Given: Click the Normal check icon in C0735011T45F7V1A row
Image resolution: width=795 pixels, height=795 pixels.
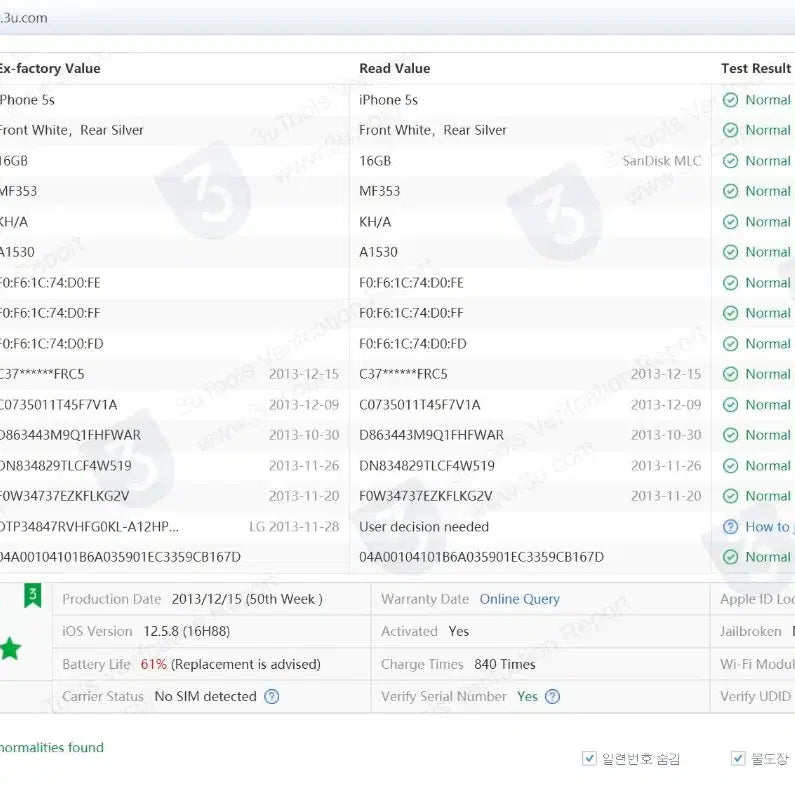Looking at the screenshot, I should [730, 405].
